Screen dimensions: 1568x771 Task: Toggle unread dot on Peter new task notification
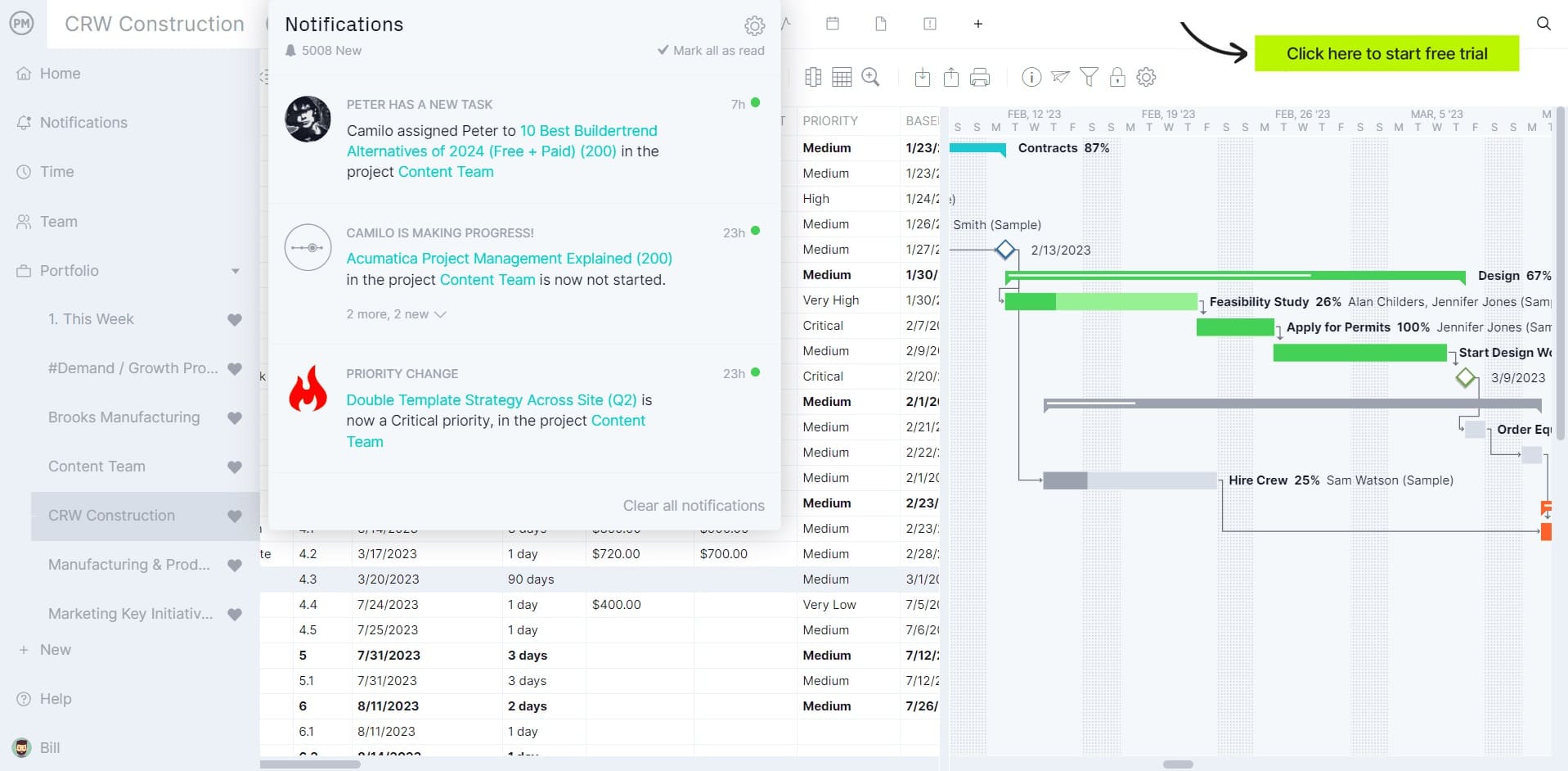click(755, 103)
